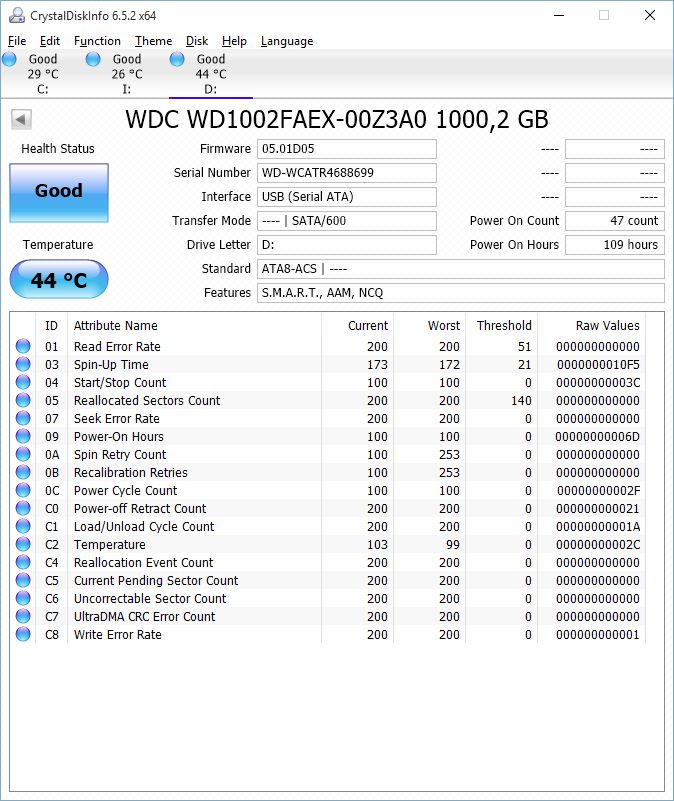Click raw value 0000000010F5
This screenshot has width=674, height=801.
pyautogui.click(x=598, y=364)
